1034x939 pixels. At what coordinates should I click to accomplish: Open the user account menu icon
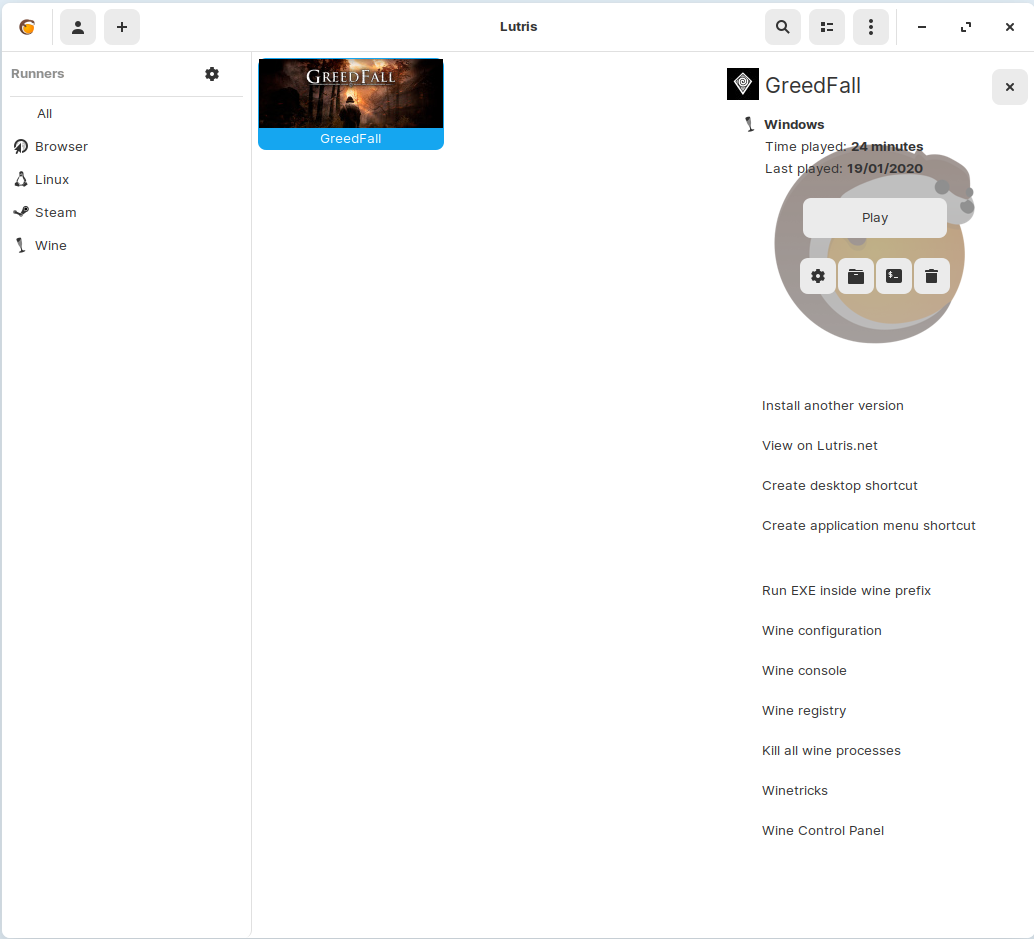[x=78, y=27]
